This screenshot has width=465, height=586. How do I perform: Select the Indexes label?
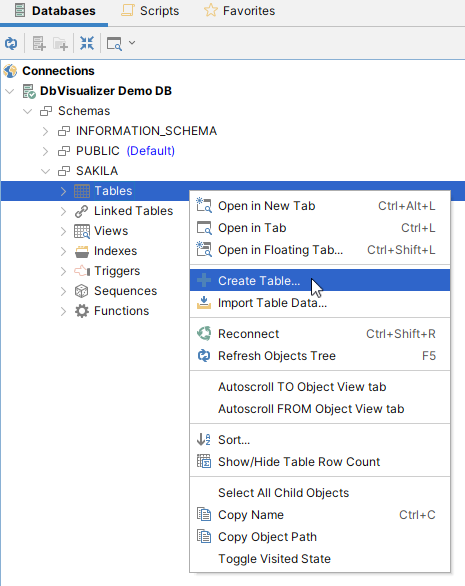[x=116, y=251]
